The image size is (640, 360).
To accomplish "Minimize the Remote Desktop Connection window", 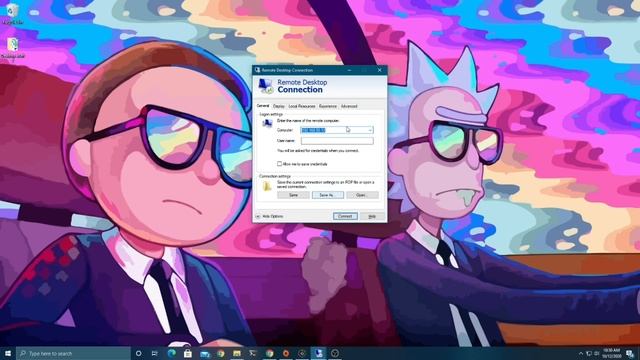I will click(349, 70).
